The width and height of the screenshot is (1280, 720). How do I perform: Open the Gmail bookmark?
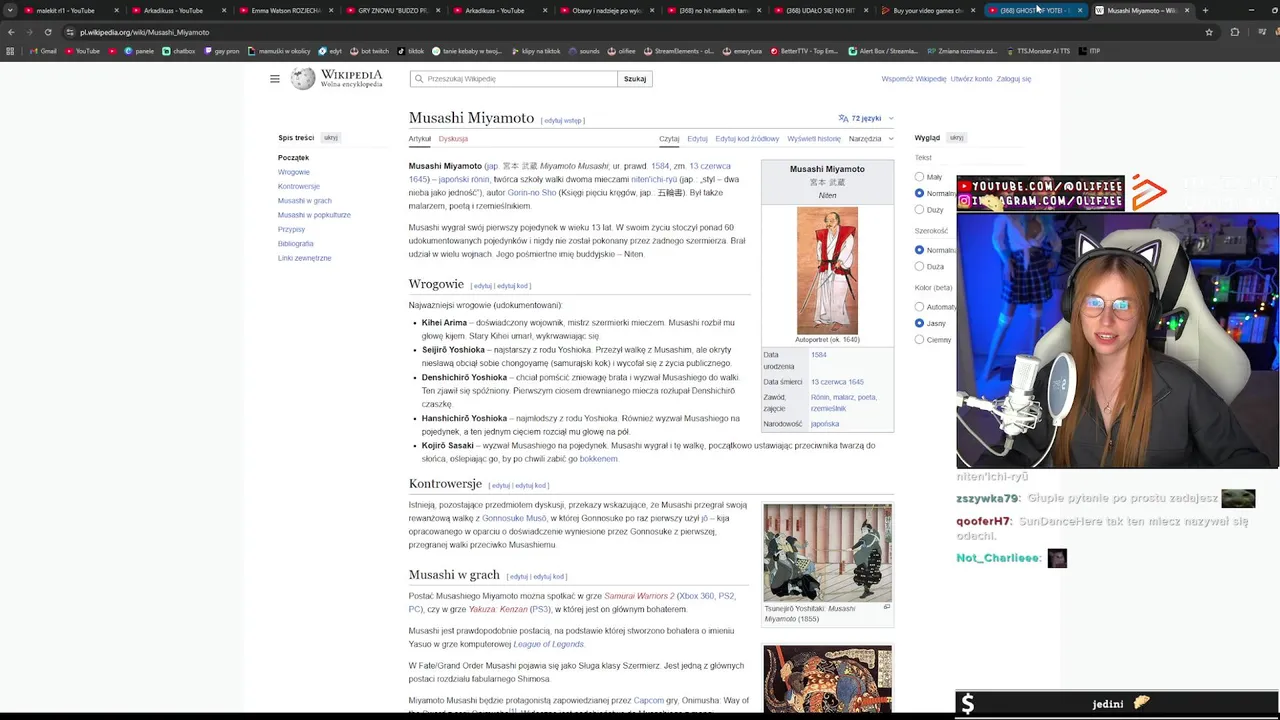(43, 51)
